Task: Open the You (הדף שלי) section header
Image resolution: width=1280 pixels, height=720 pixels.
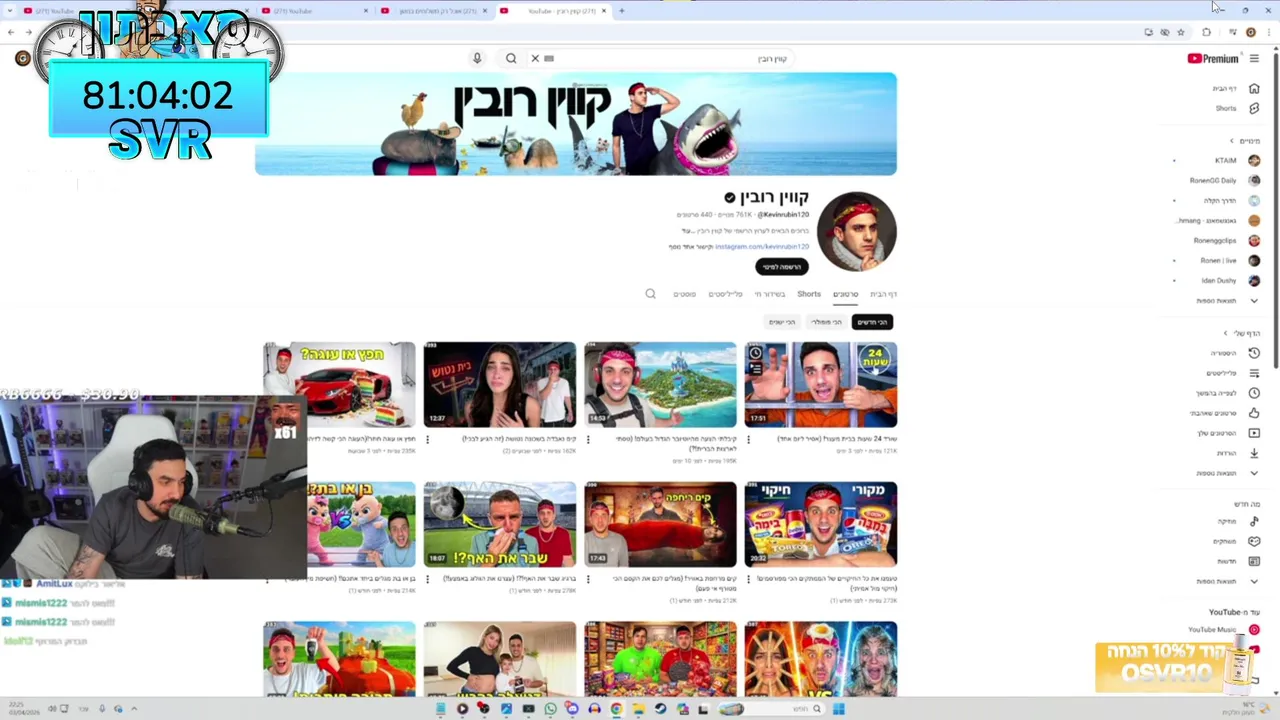Action: point(1241,333)
